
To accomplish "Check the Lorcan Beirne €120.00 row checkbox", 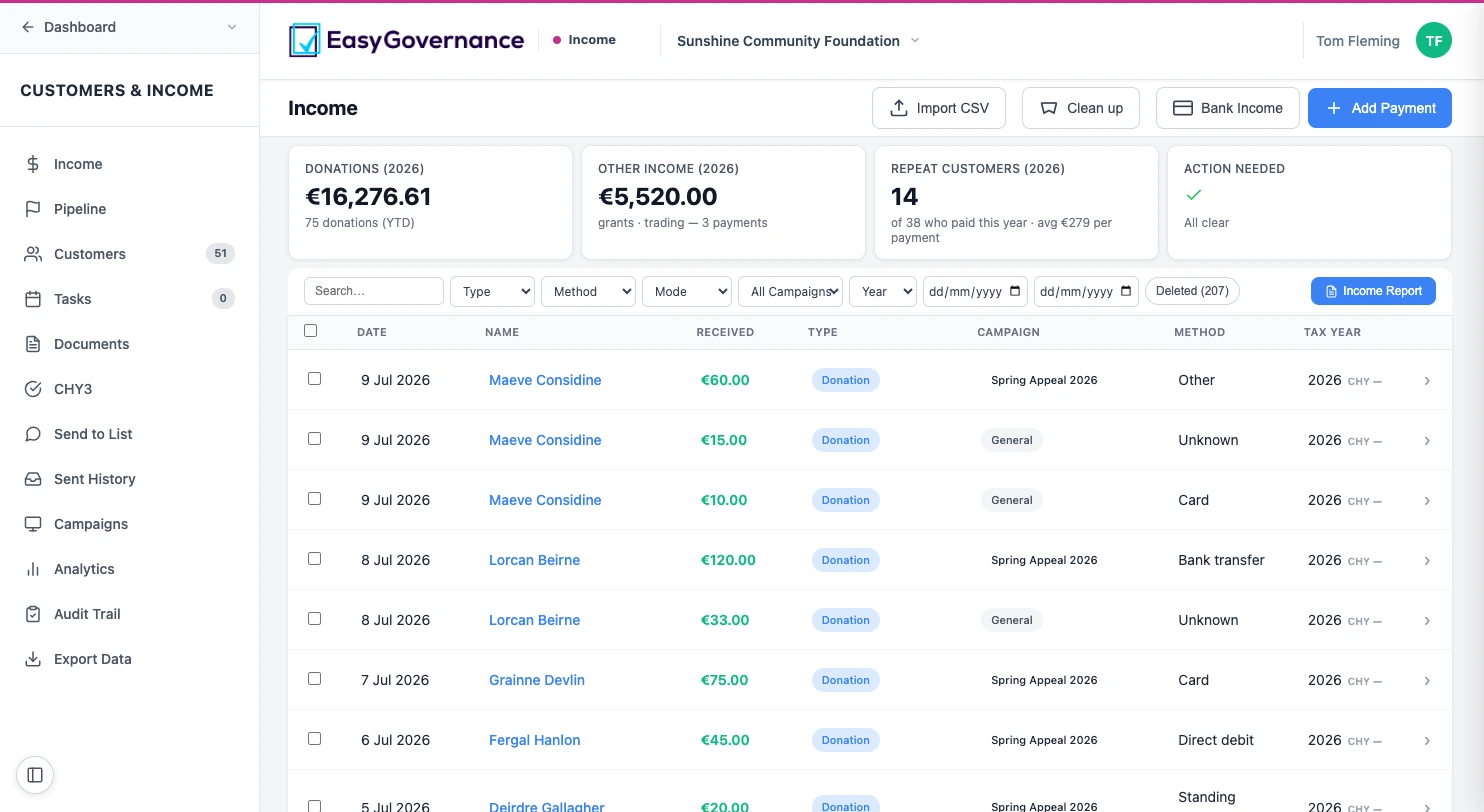I will pyautogui.click(x=314, y=559).
